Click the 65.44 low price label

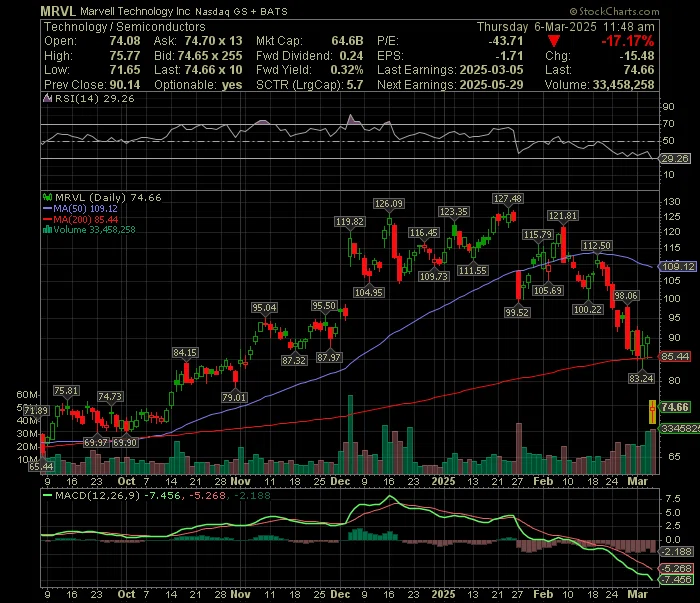[41, 466]
